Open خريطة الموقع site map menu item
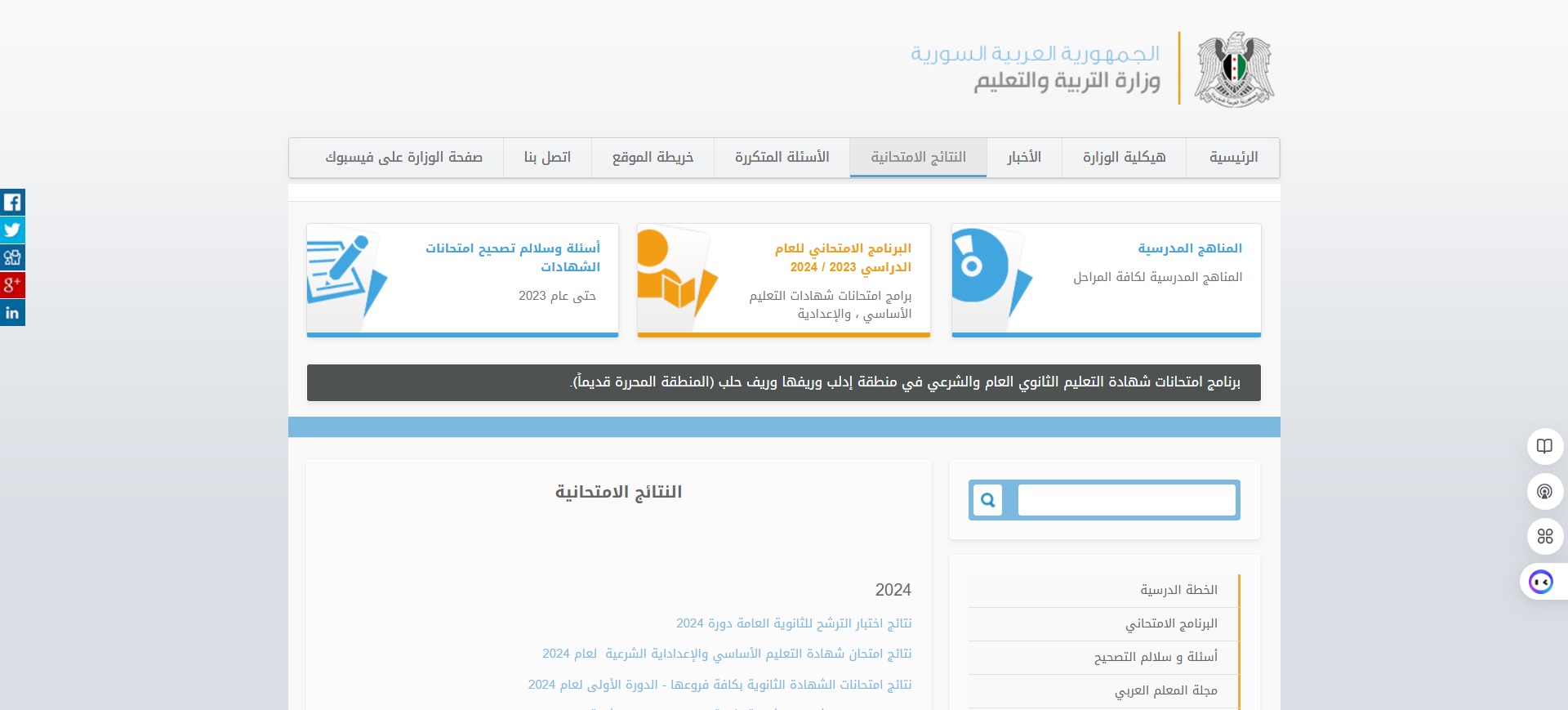 point(653,157)
